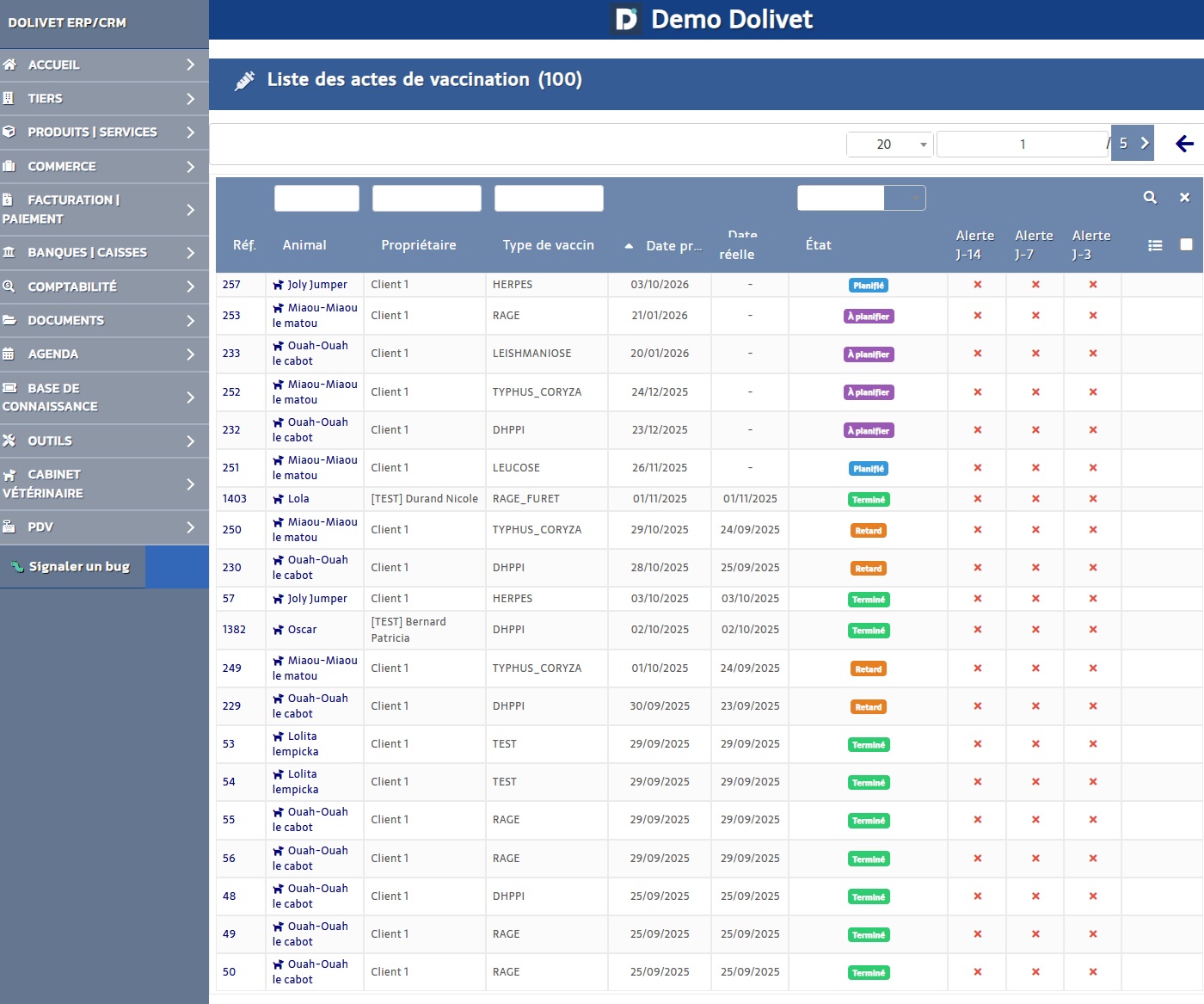1204x1004 pixels.
Task: Open the column selector list icon
Action: tap(1155, 245)
